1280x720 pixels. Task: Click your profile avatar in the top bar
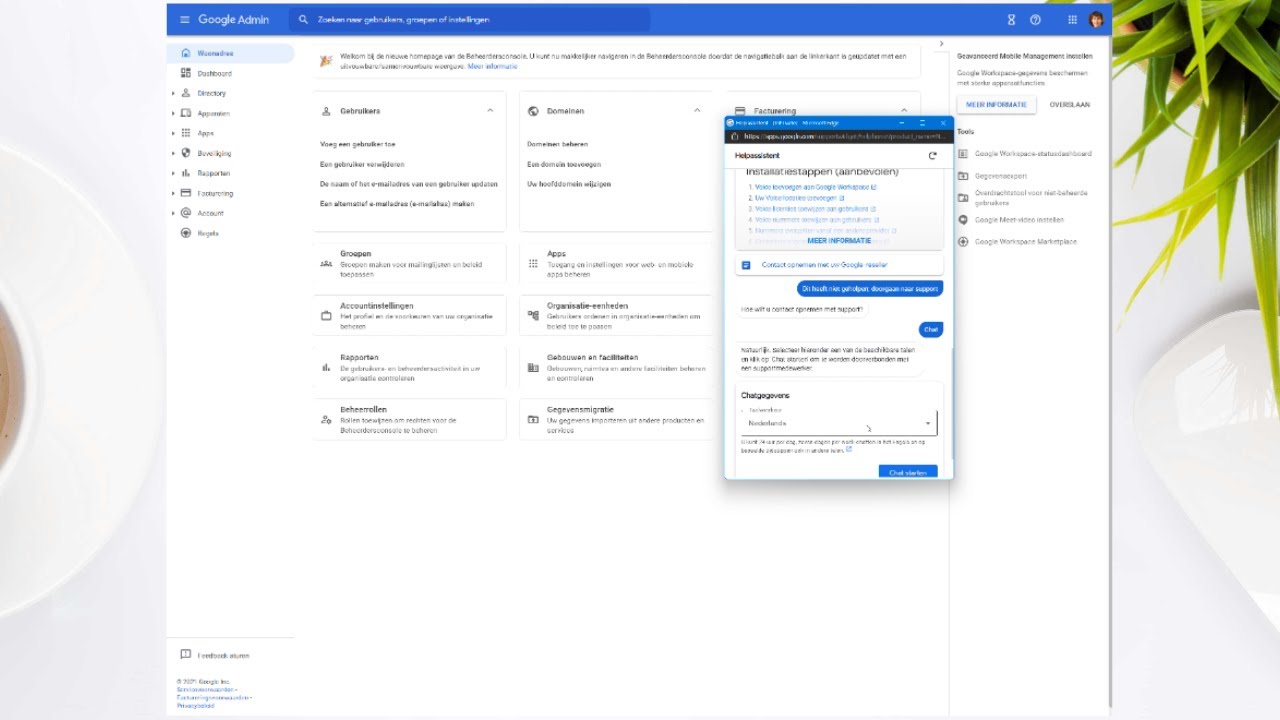click(1097, 18)
